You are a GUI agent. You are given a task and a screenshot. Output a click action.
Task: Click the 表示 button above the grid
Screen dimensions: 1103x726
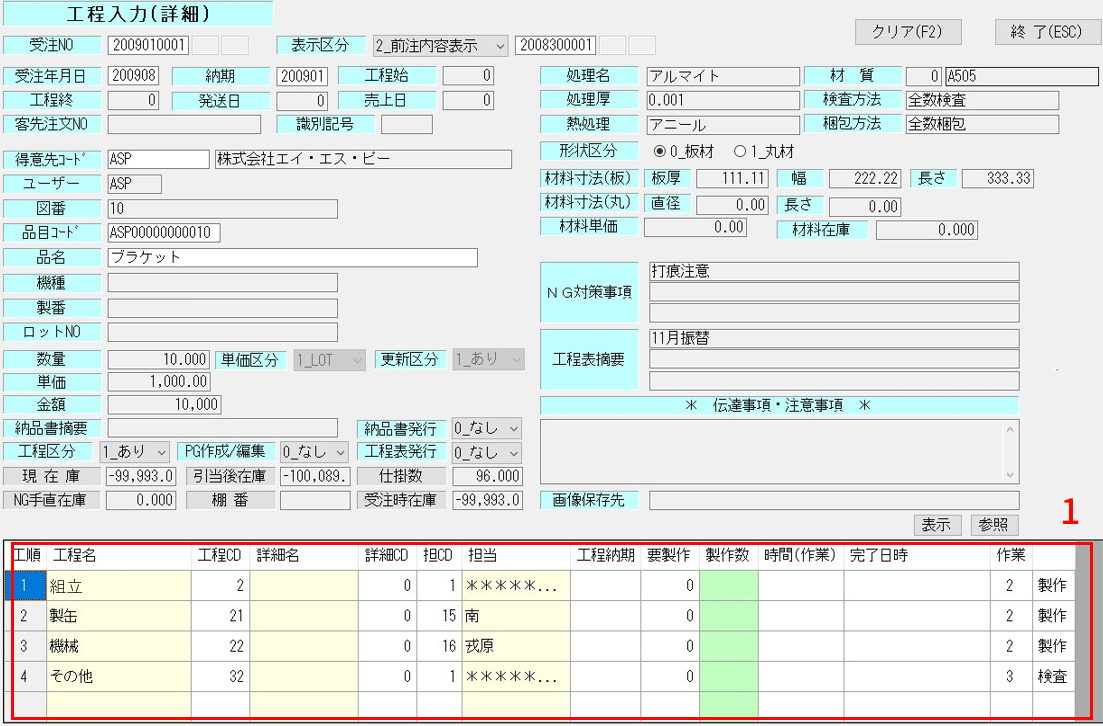click(x=936, y=525)
